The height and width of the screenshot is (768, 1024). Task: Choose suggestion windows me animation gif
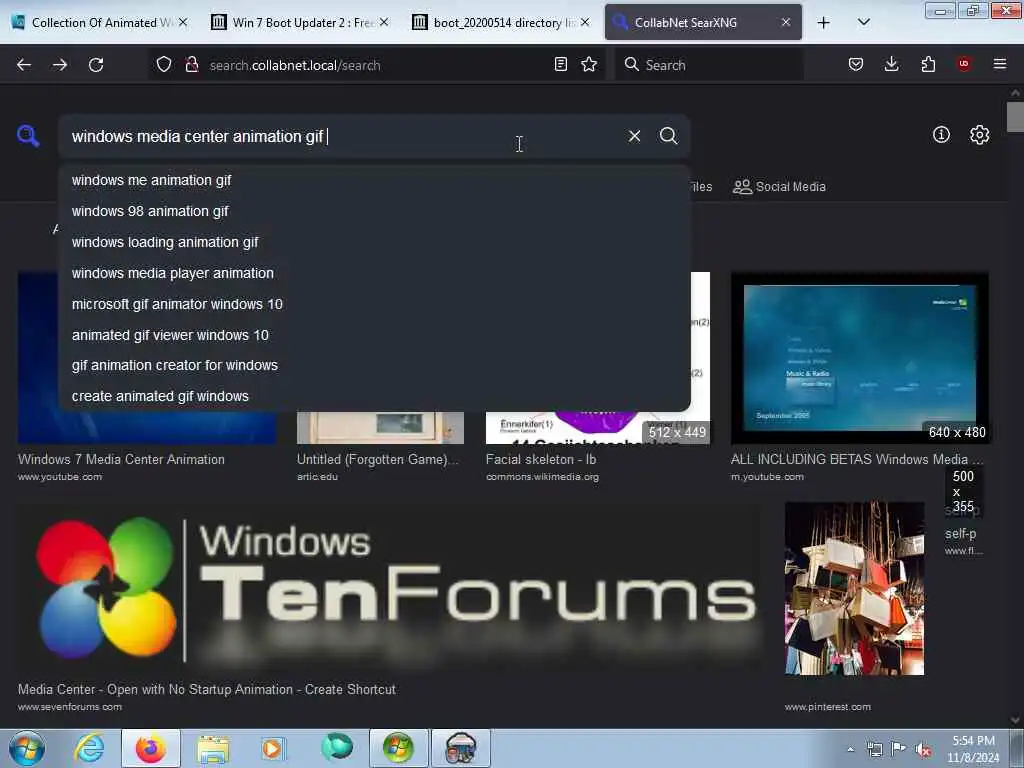(x=374, y=180)
